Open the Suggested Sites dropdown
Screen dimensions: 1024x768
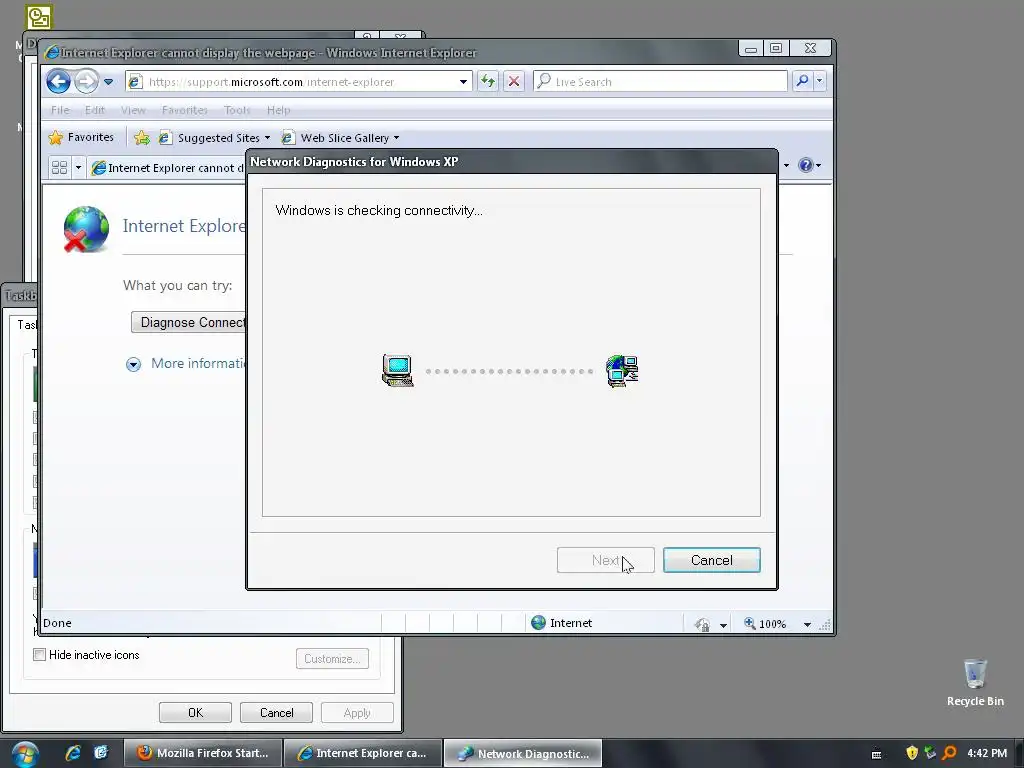(215, 138)
